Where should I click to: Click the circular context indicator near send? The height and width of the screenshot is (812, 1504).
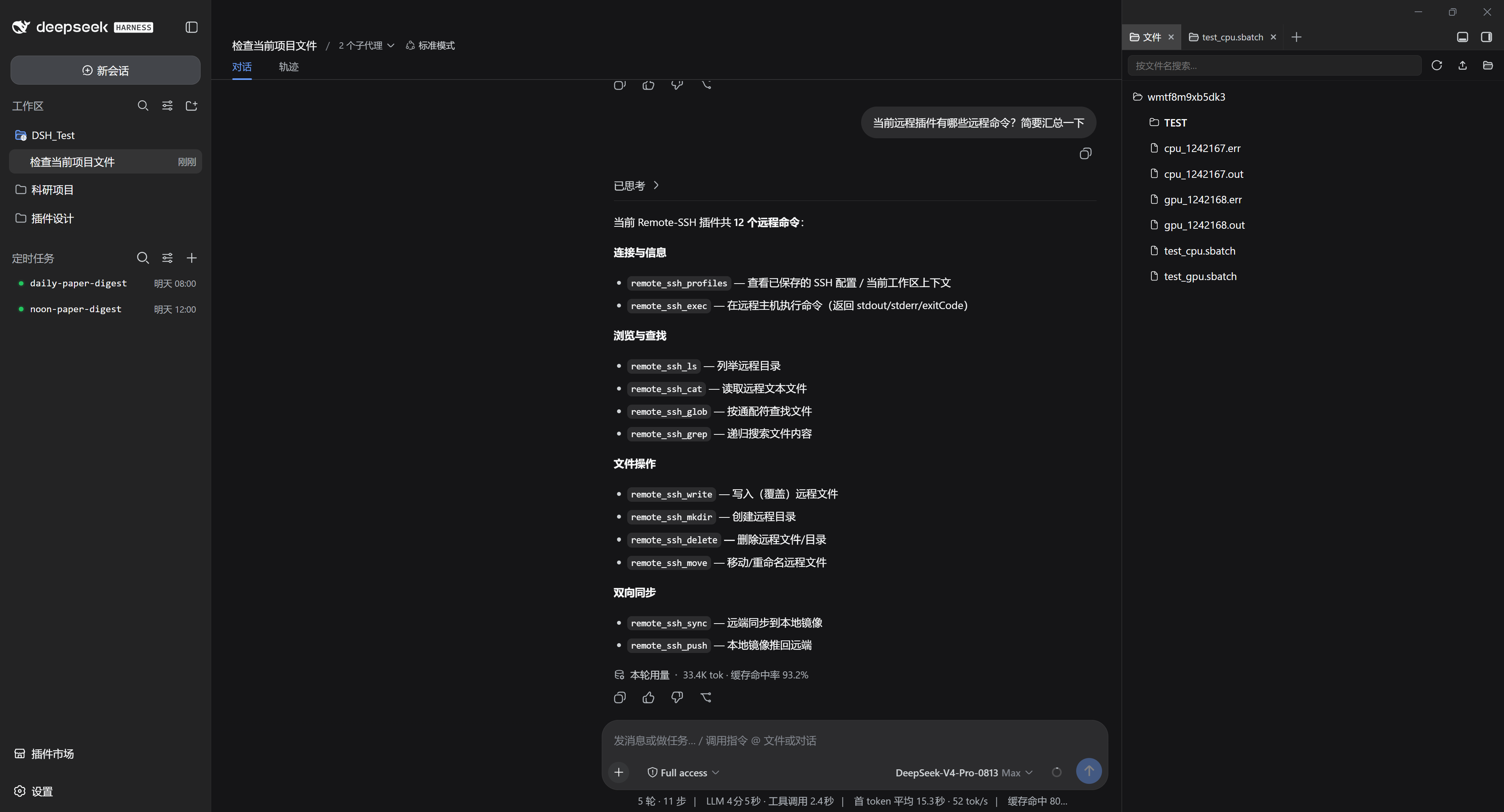[1057, 772]
